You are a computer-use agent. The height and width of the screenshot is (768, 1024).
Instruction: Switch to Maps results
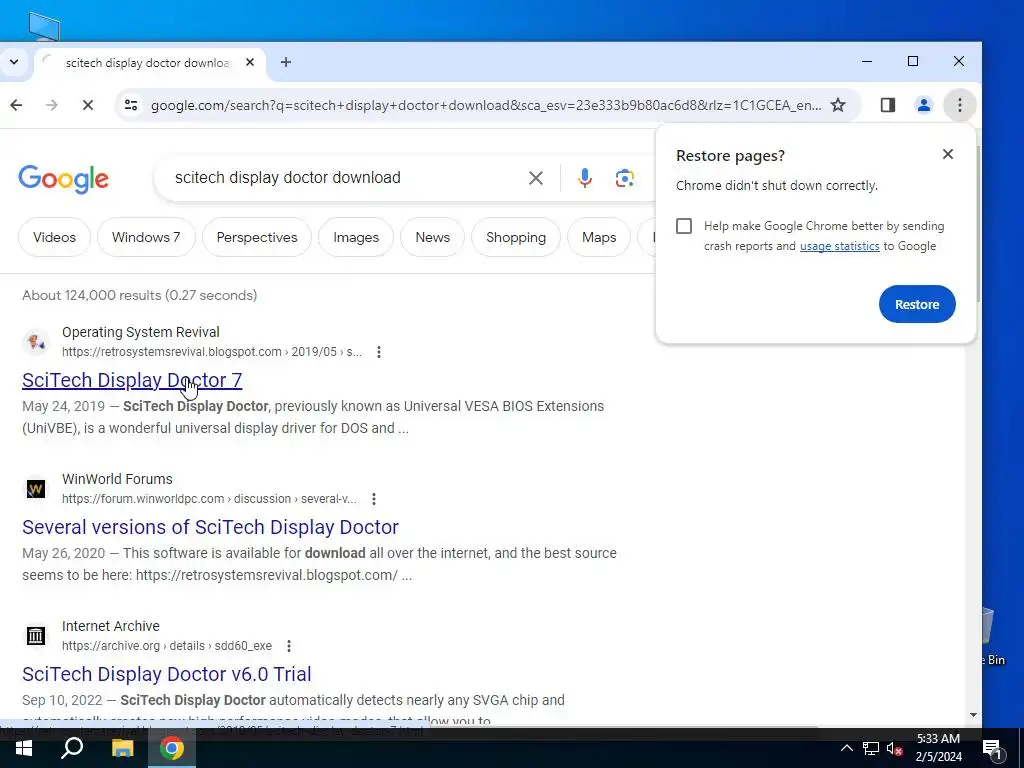(599, 237)
